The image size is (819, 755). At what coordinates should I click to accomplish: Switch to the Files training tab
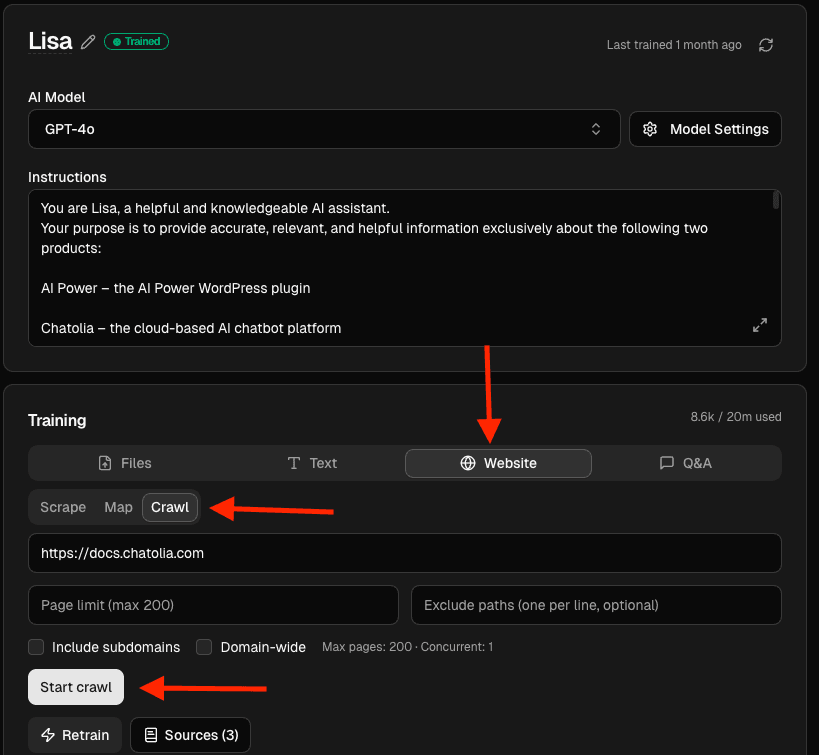click(124, 463)
